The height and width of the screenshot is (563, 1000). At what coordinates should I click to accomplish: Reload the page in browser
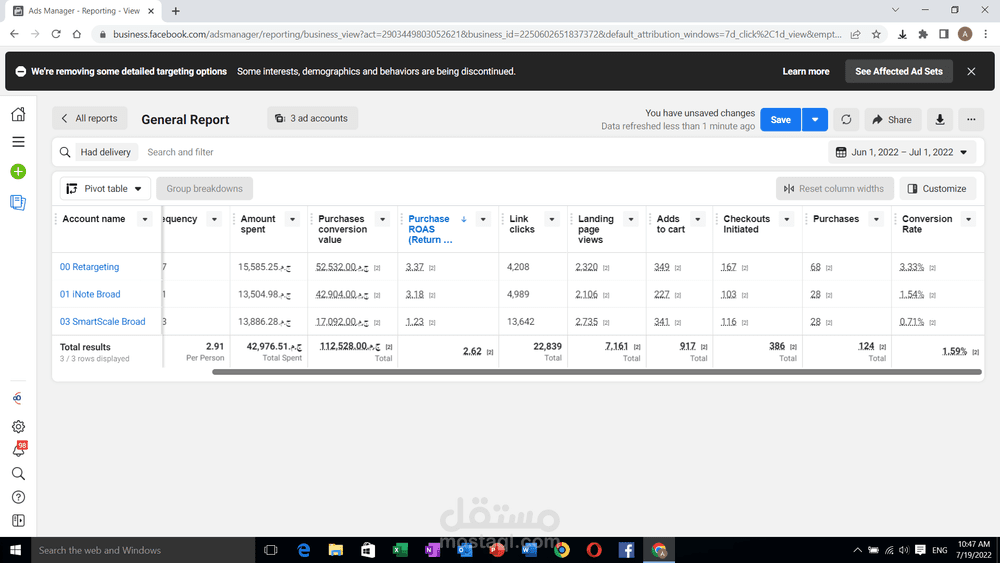(x=56, y=34)
